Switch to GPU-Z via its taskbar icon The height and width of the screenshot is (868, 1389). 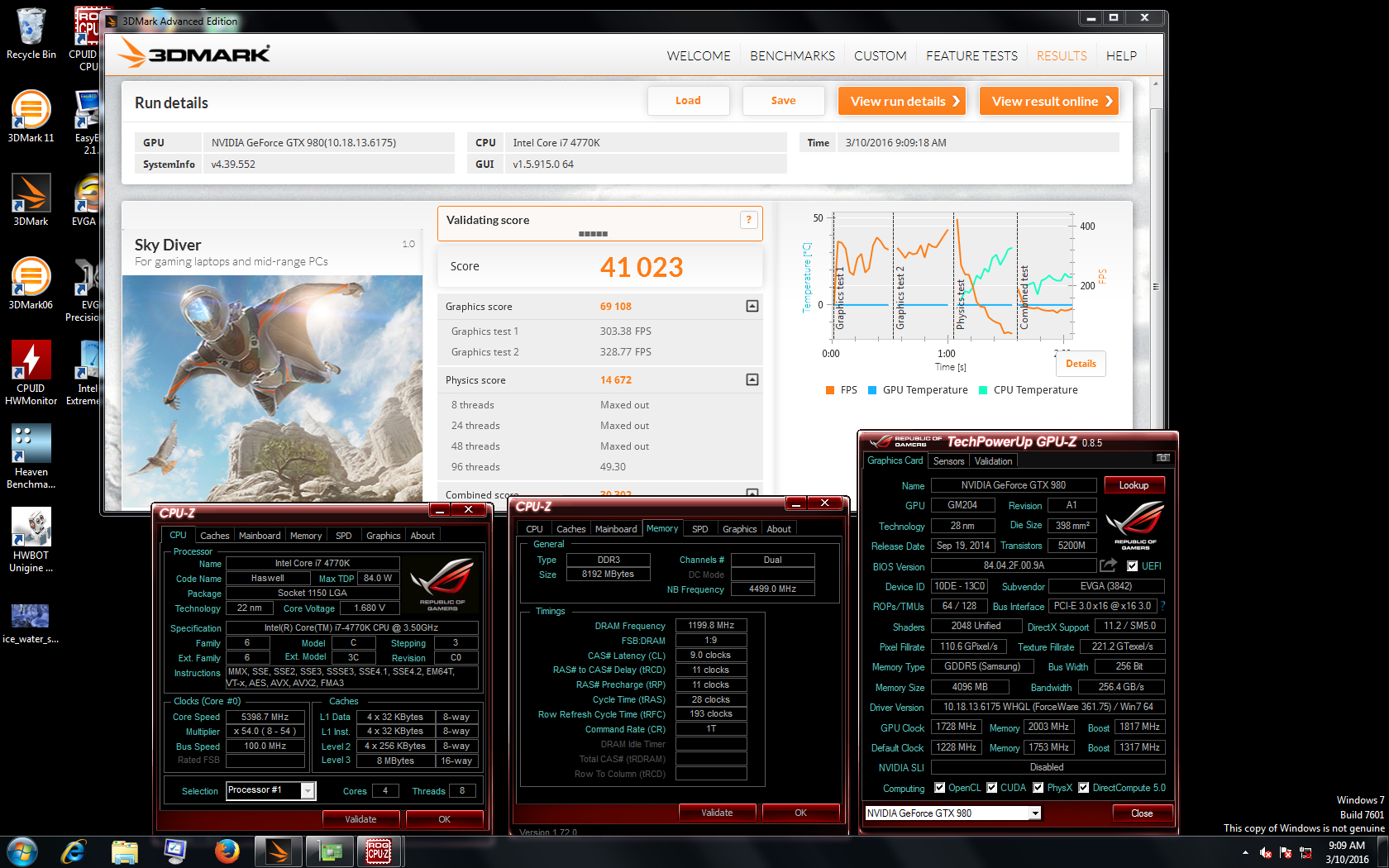330,851
